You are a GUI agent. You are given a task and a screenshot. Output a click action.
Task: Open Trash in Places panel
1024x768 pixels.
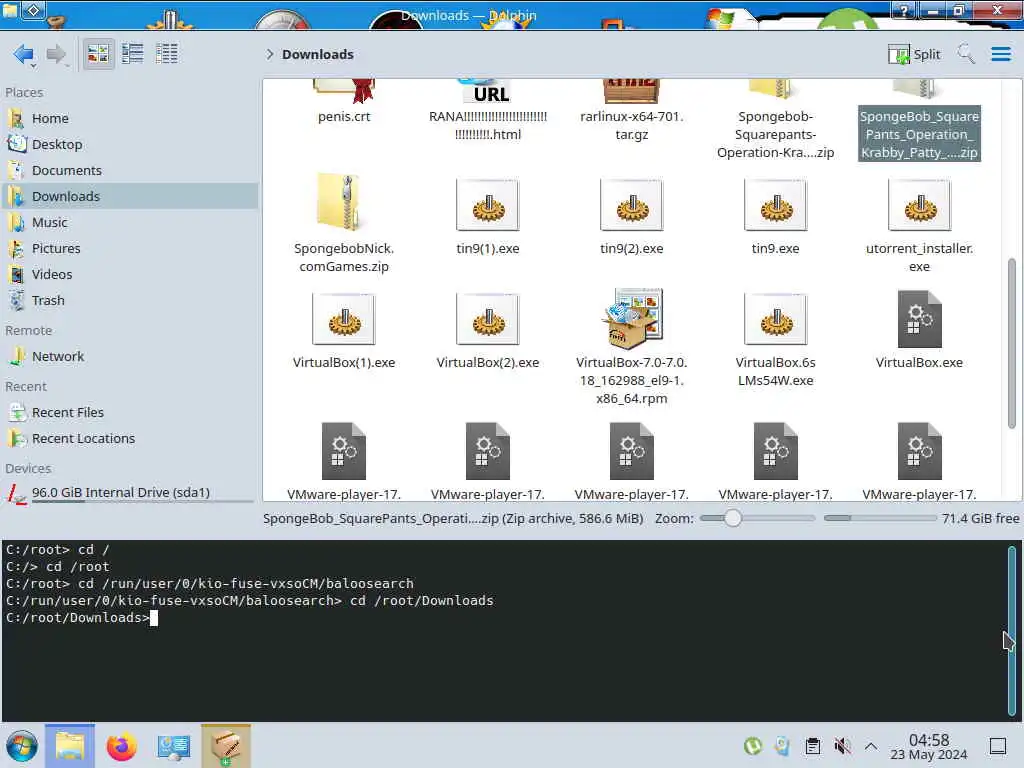(129, 300)
